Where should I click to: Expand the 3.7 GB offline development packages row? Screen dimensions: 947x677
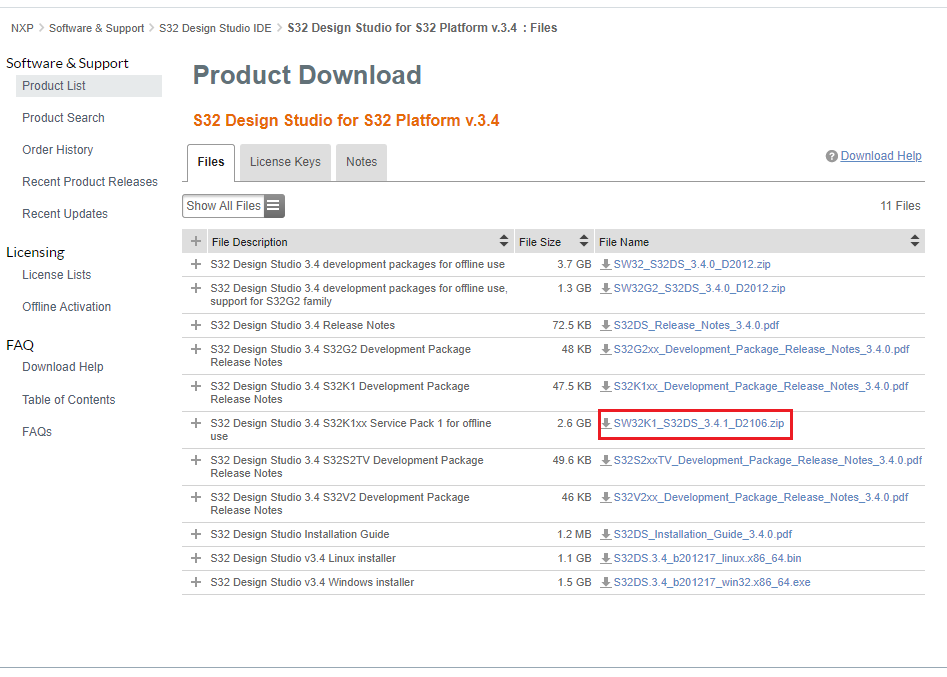tap(196, 265)
